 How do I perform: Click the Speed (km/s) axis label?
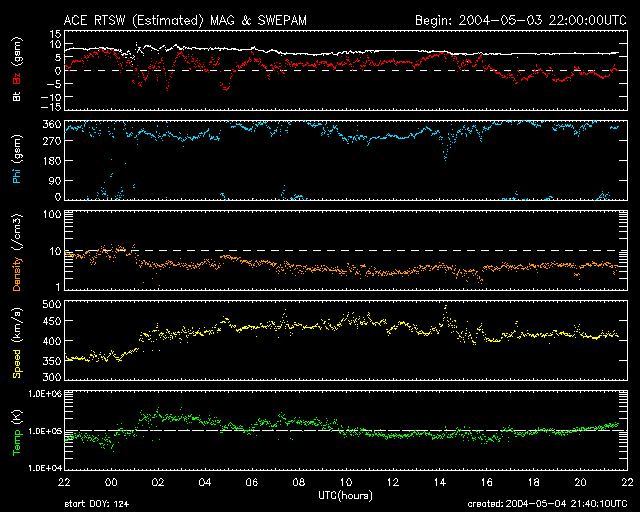[17, 343]
